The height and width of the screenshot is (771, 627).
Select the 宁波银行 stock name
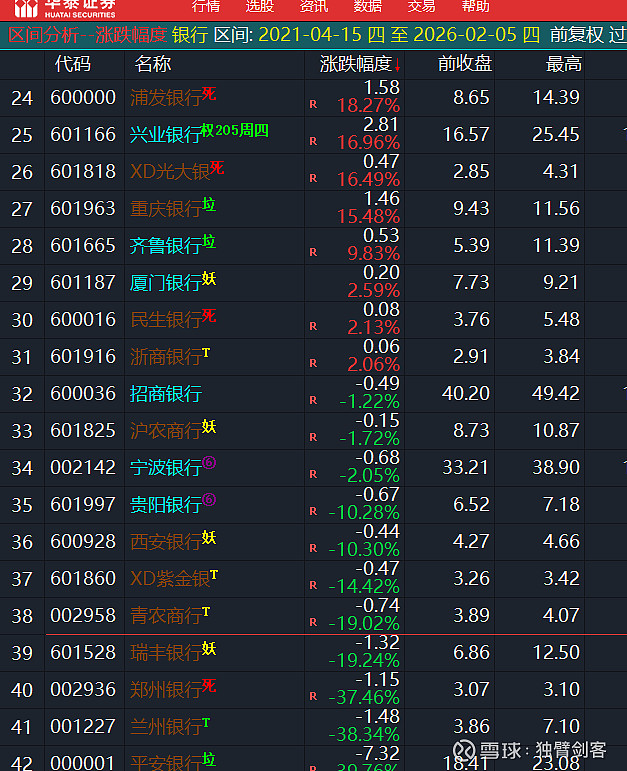click(166, 468)
